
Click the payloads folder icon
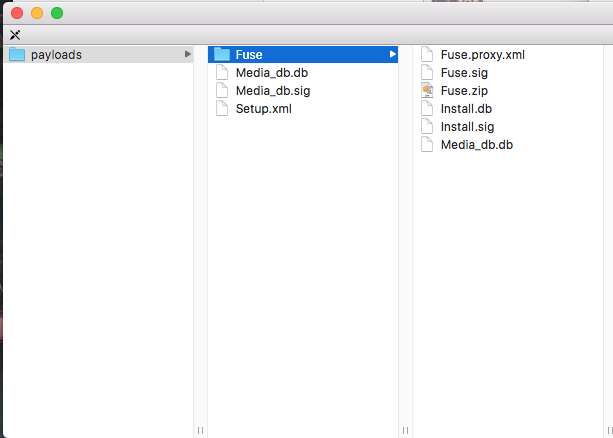17,55
